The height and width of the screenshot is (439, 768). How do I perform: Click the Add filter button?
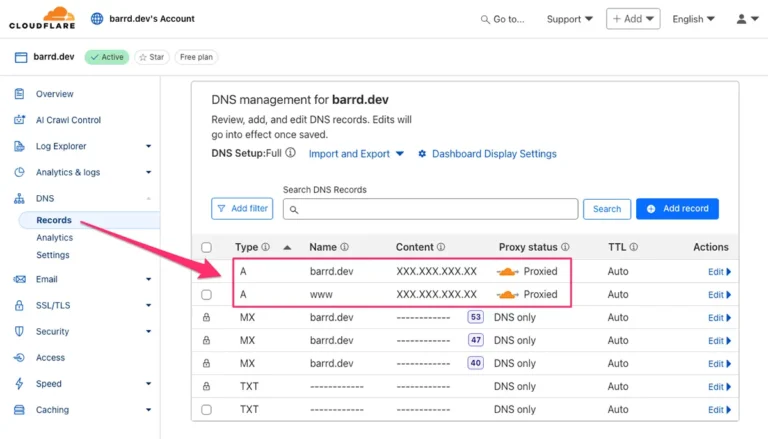(242, 209)
